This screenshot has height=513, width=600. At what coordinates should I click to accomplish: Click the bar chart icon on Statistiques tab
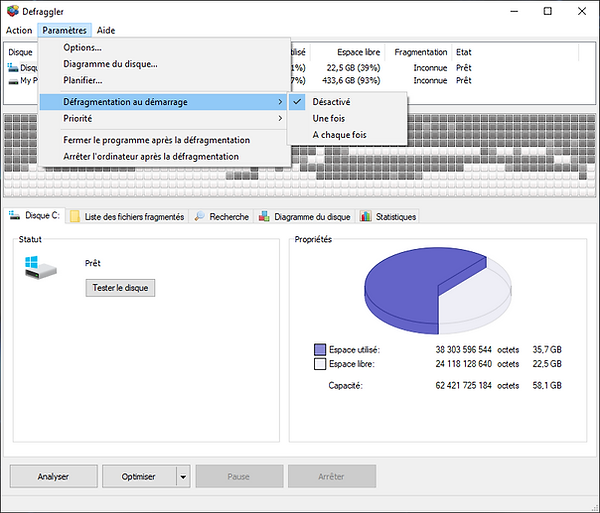365,217
